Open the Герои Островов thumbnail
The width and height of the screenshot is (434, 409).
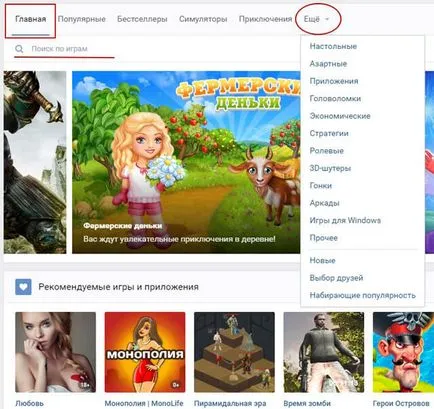[403, 352]
